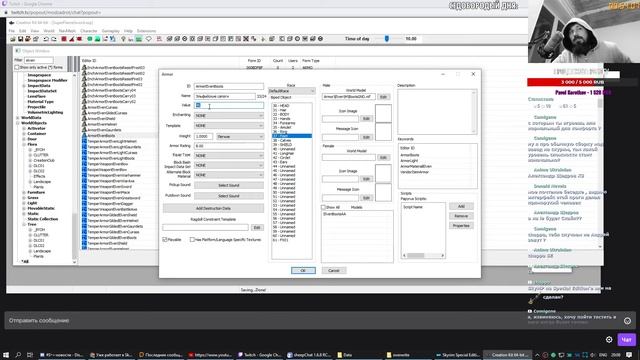Open the Windows Start menu
The image size is (640, 360).
point(6,355)
